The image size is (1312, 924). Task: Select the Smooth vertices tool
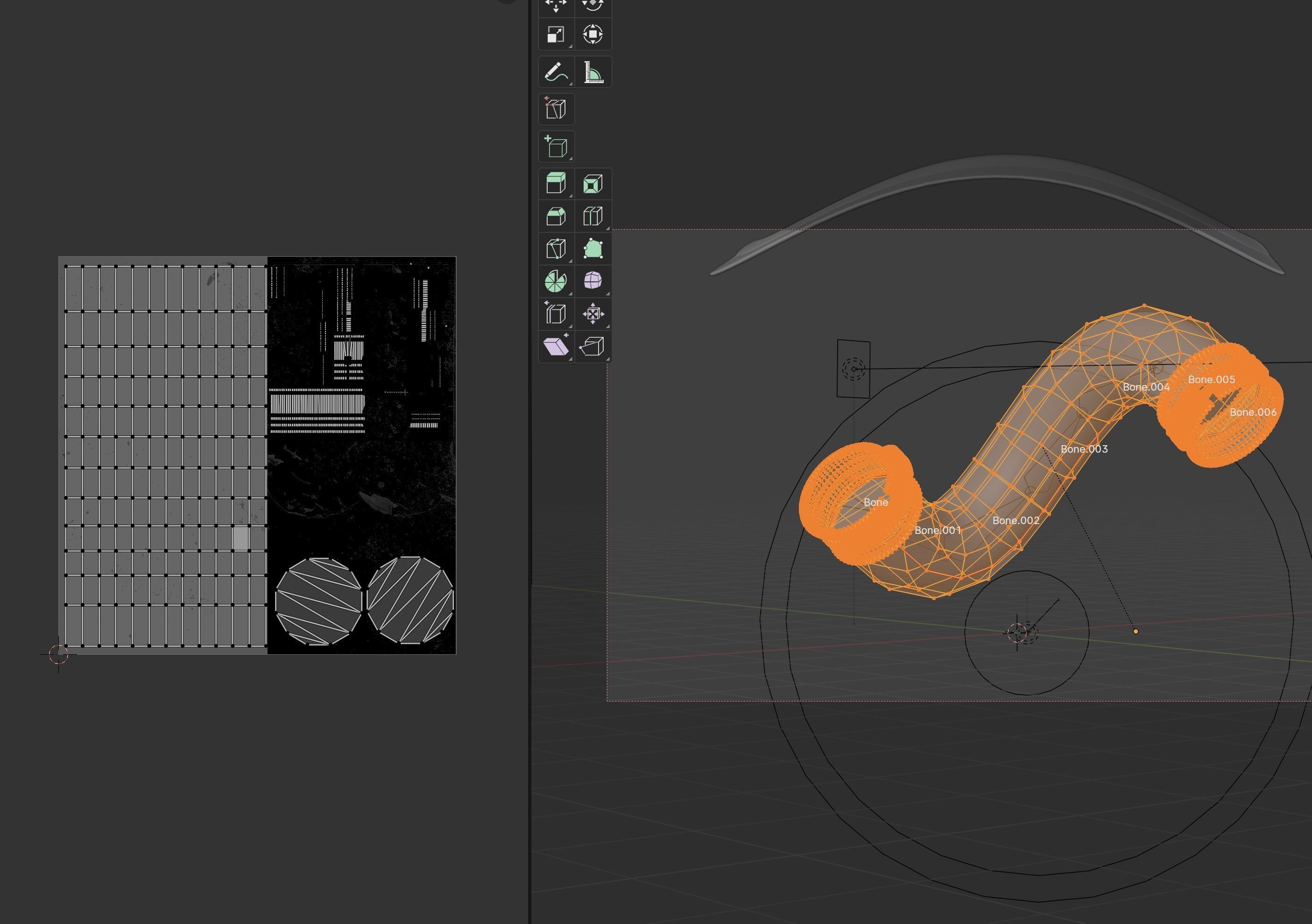click(593, 281)
